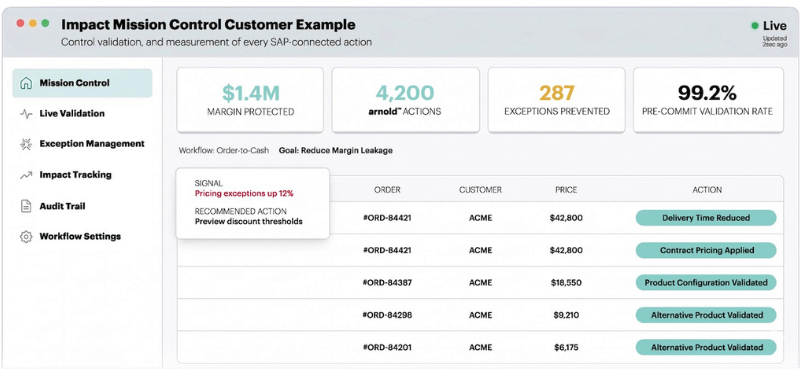The height and width of the screenshot is (375, 800).
Task: Click the Product Configuration Validated action pill
Action: click(x=706, y=283)
